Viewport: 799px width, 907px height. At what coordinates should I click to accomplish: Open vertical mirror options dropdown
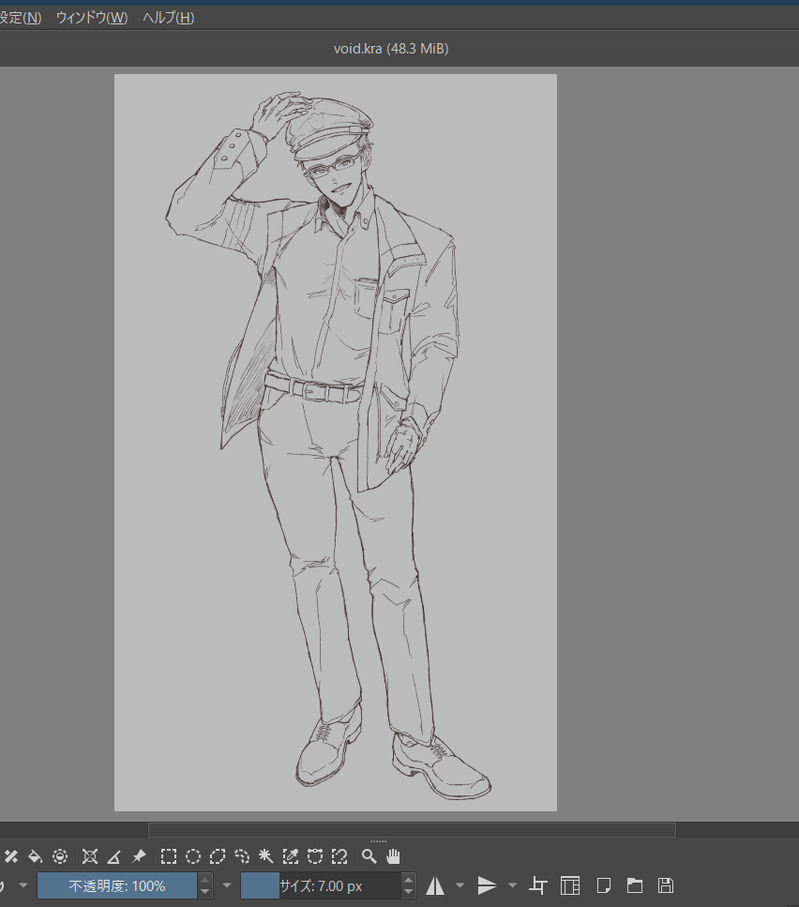click(512, 886)
